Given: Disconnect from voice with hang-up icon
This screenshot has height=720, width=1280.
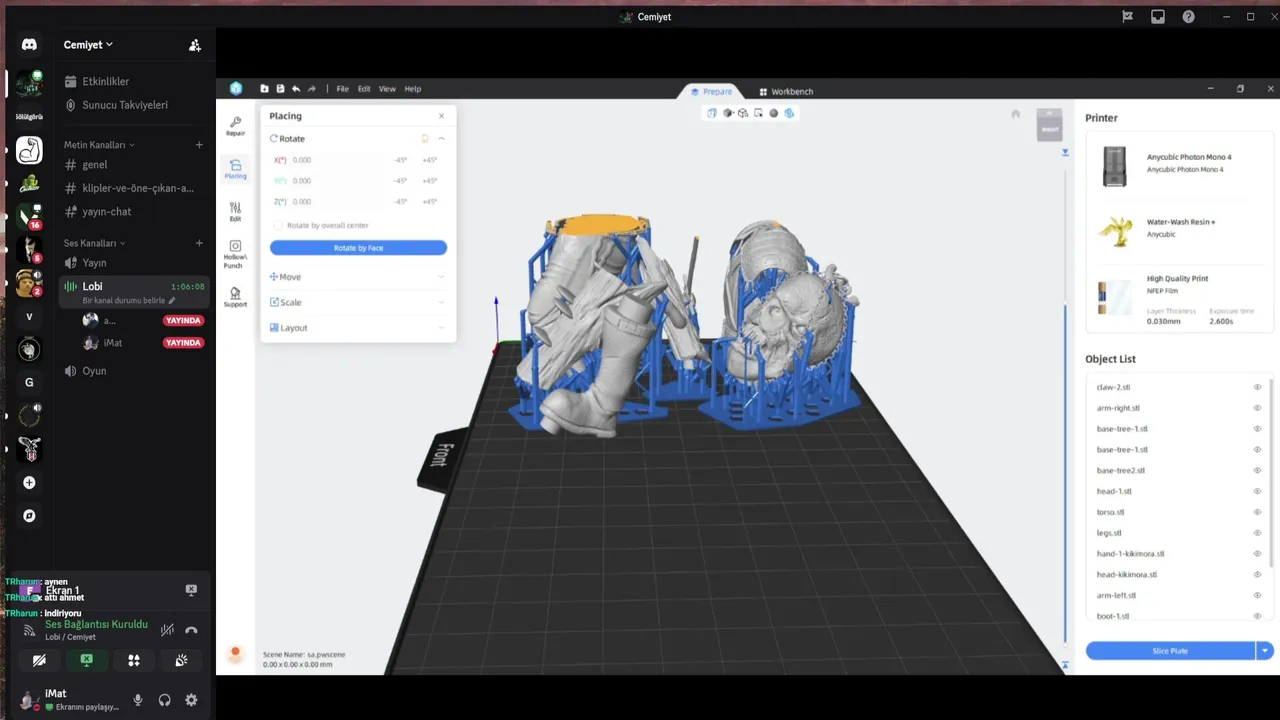Looking at the screenshot, I should (x=191, y=630).
